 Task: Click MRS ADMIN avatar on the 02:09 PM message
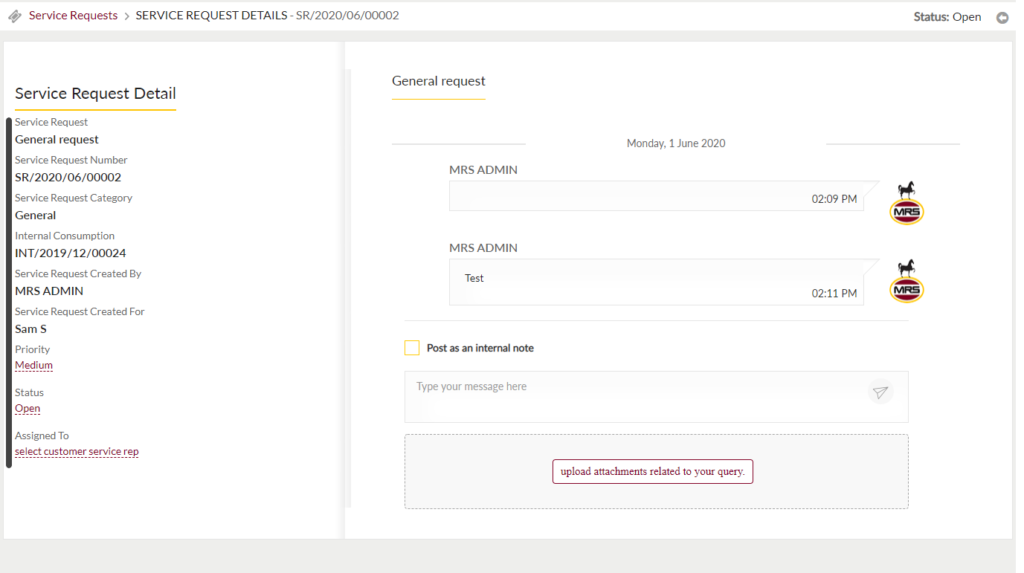(x=906, y=203)
